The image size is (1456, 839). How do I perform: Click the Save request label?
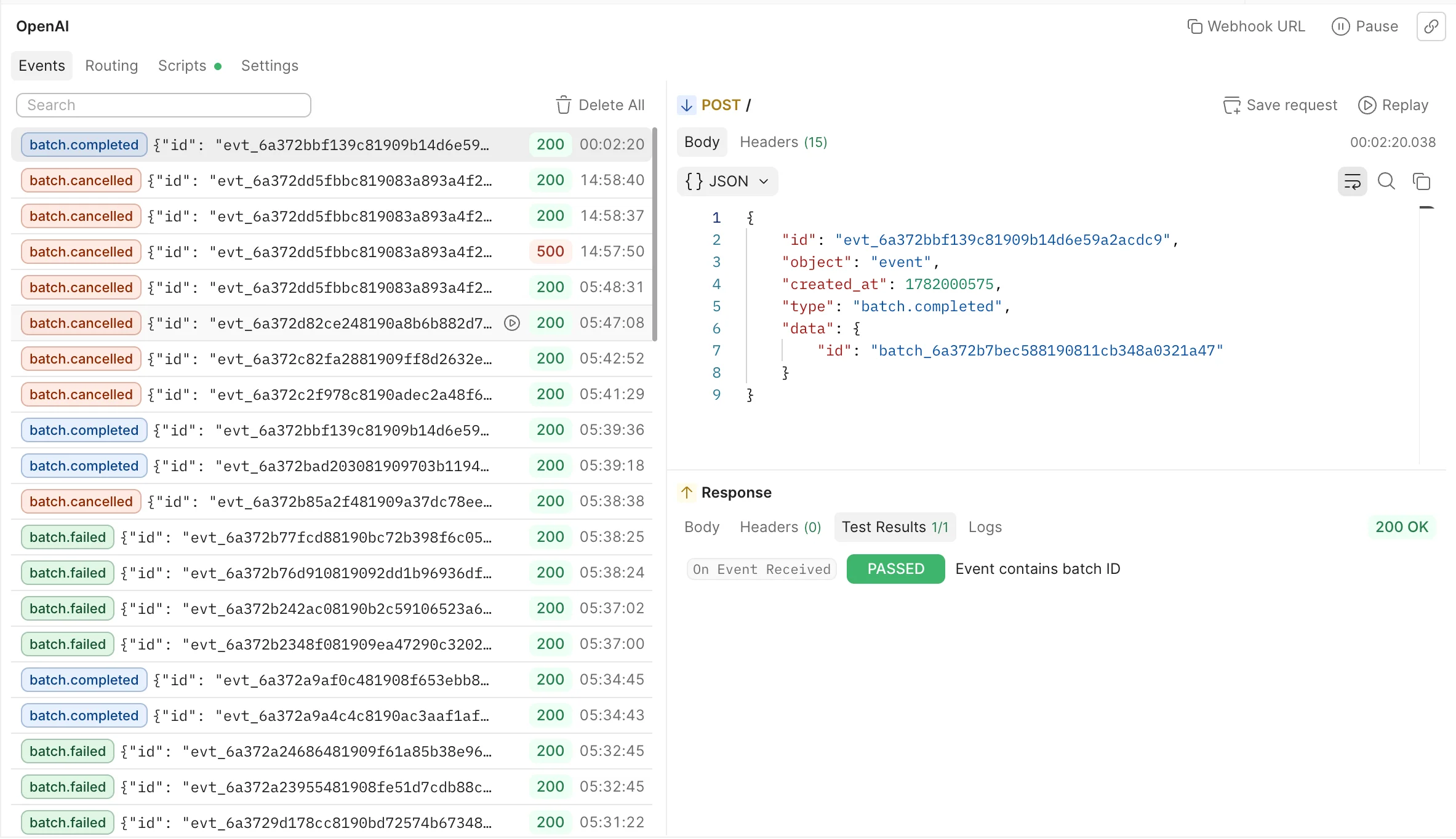point(1292,105)
